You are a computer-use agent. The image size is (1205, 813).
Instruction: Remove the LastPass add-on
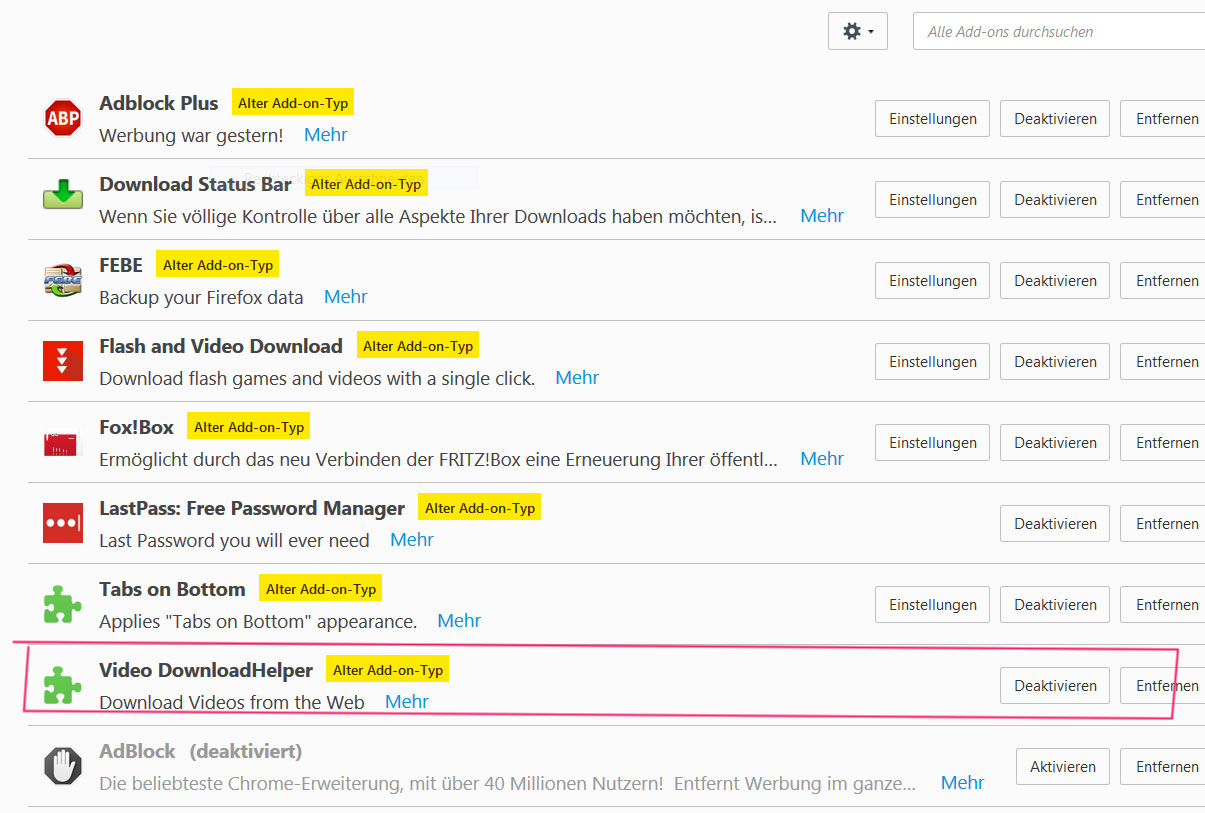point(1166,524)
